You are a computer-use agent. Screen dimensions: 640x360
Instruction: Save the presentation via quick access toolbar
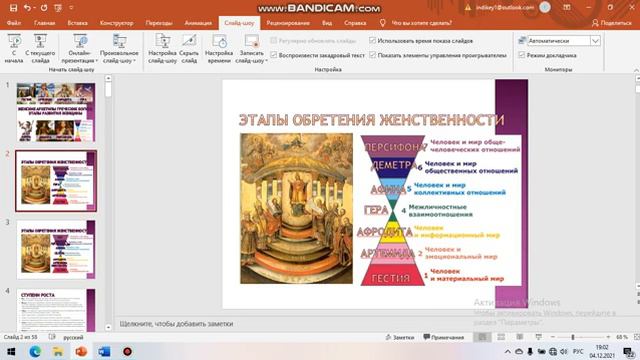13,8
